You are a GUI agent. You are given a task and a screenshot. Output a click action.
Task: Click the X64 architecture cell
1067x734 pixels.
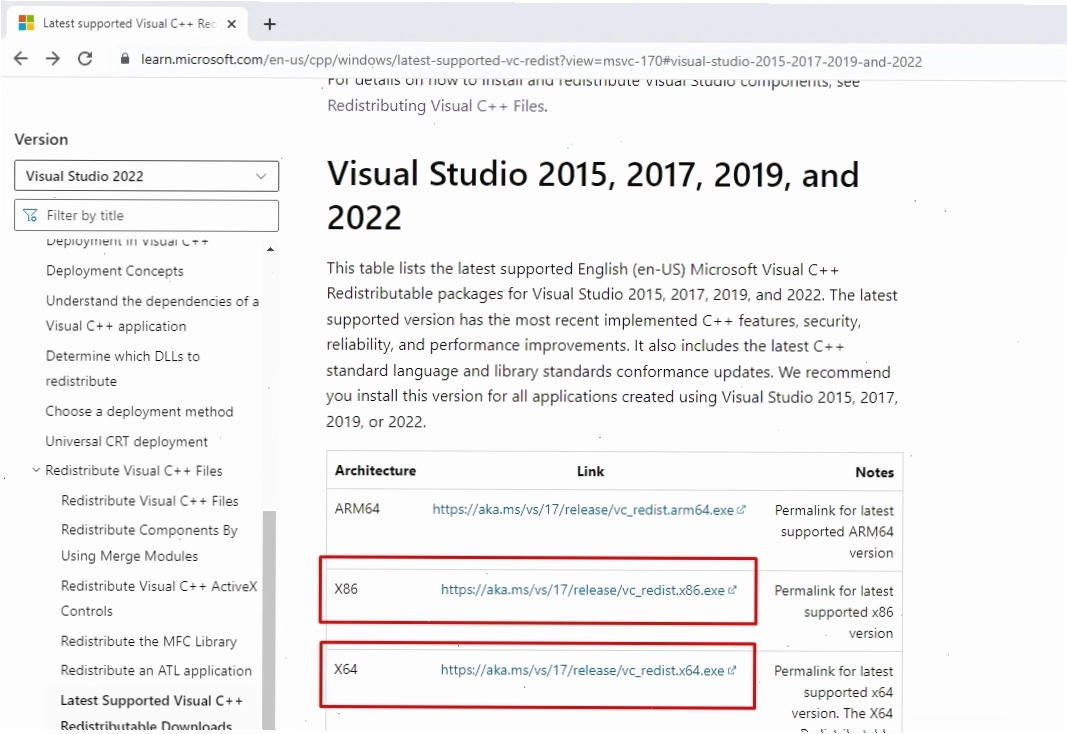(x=346, y=669)
